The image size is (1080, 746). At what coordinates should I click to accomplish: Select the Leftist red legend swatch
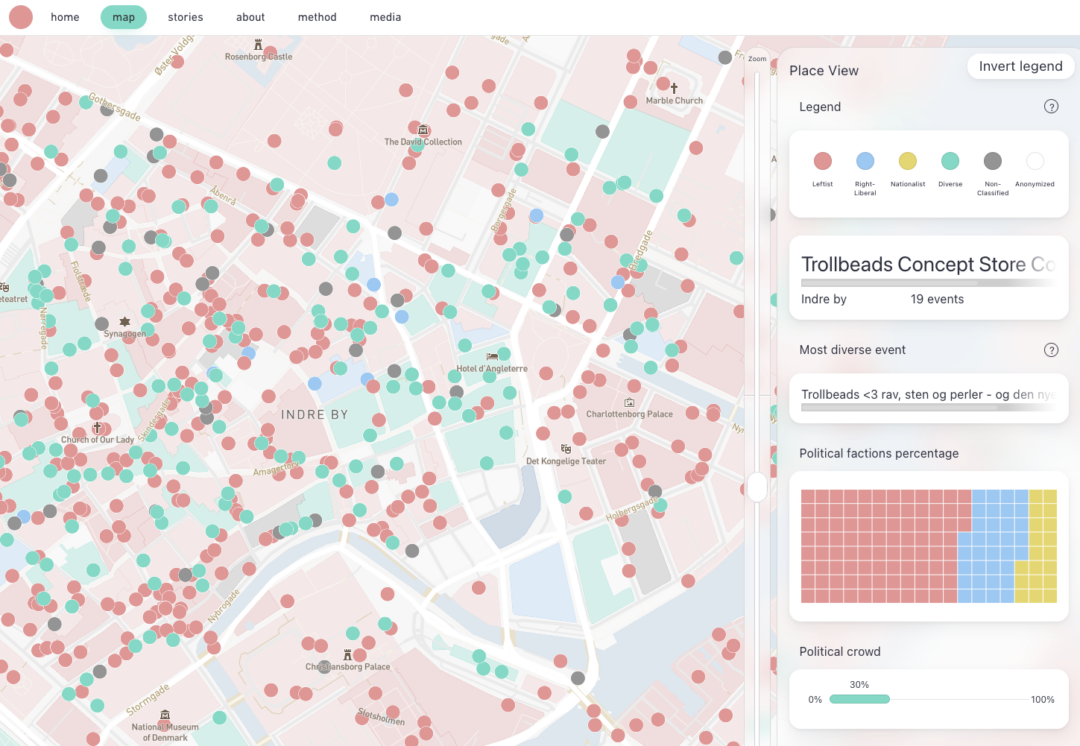coord(822,161)
